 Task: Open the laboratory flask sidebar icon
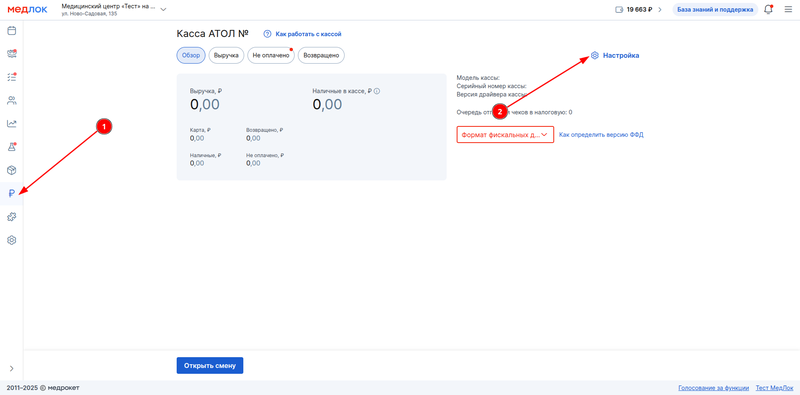pos(11,147)
